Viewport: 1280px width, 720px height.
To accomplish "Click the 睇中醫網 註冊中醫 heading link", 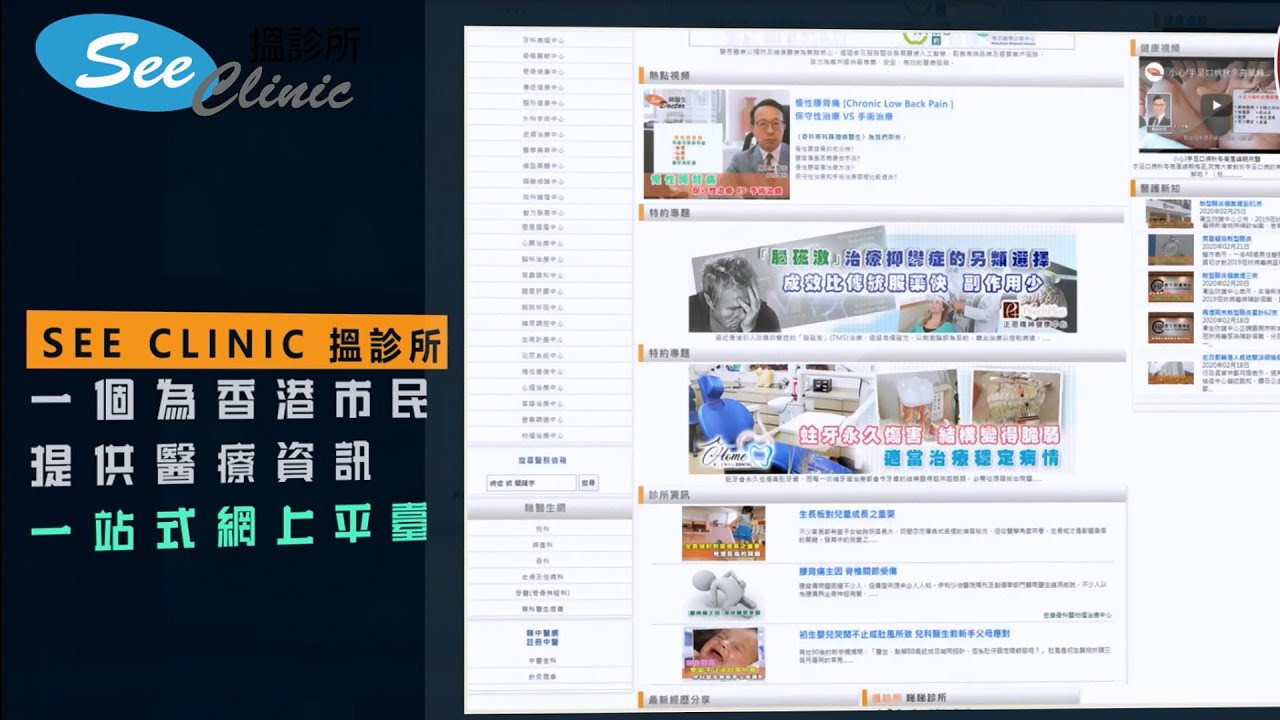I will (x=543, y=639).
